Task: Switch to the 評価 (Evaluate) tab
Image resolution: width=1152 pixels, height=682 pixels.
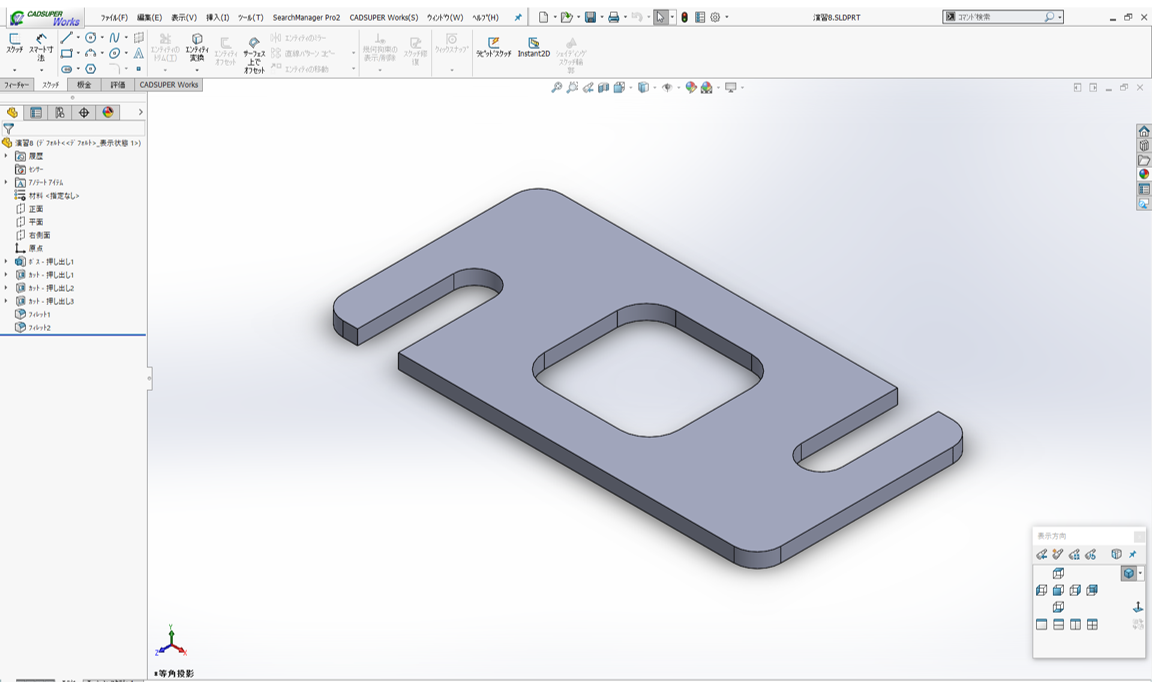Action: (x=118, y=85)
